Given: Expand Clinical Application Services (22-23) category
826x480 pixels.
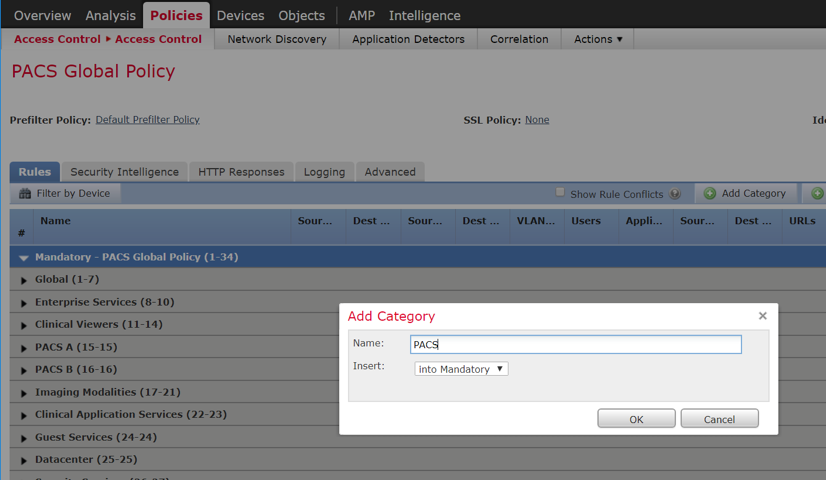Looking at the screenshot, I should pyautogui.click(x=24, y=415).
